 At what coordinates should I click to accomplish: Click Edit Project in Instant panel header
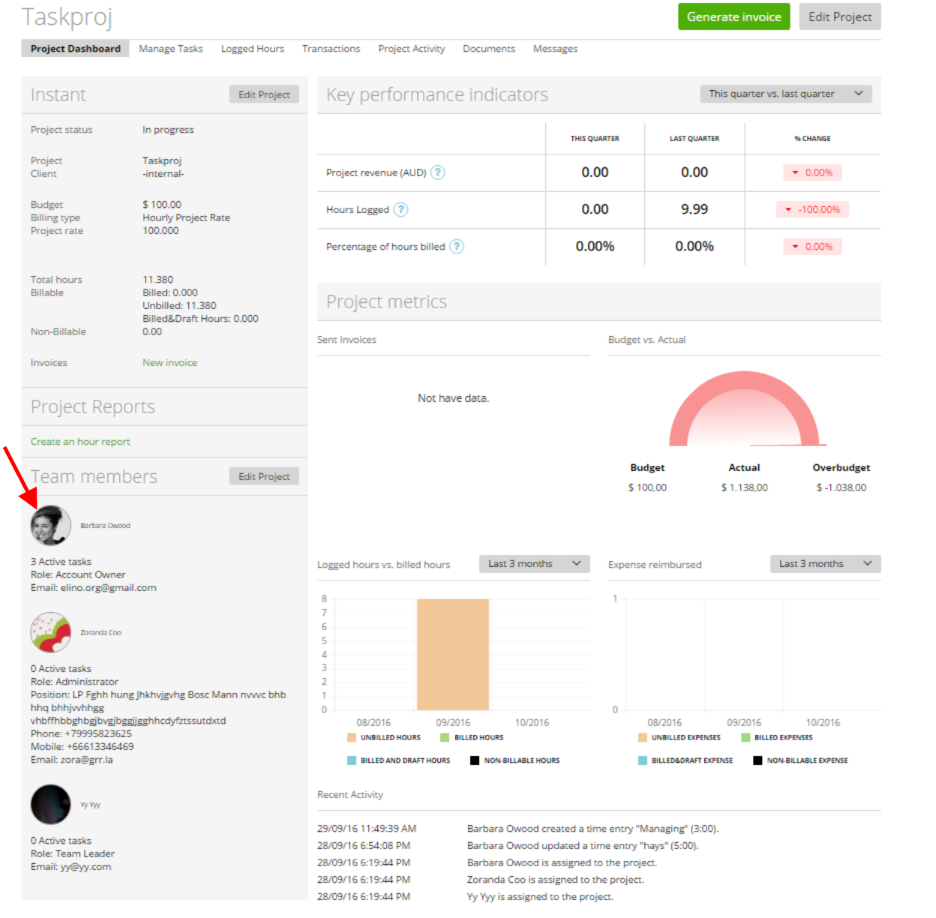pos(264,94)
